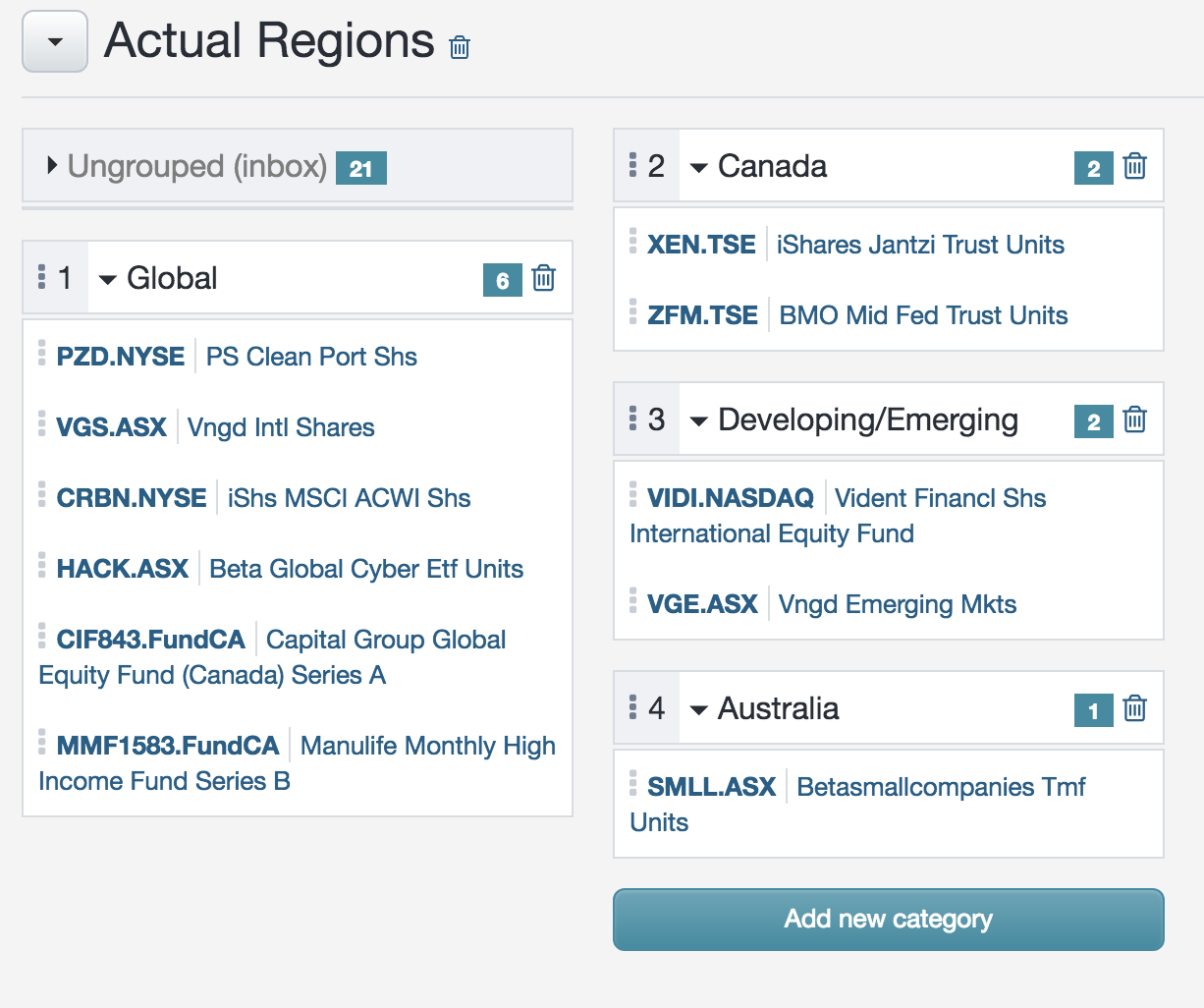Click the trash icon beside Actual Regions heading
1204x1008 pixels.
(x=458, y=46)
